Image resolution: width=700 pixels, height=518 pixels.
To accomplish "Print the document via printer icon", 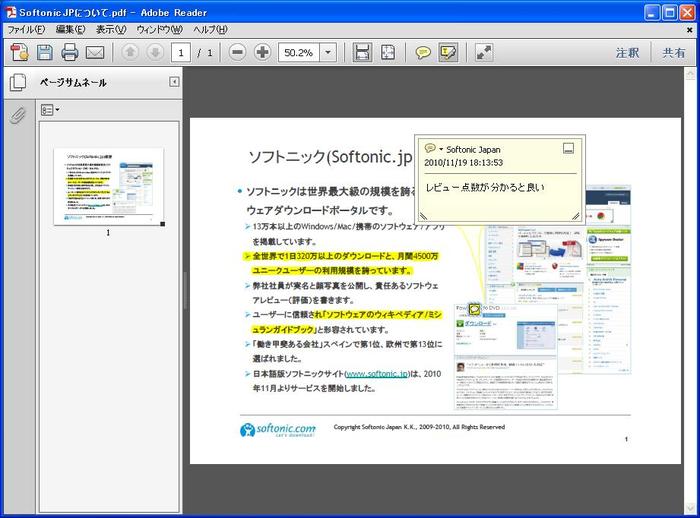I will click(70, 52).
